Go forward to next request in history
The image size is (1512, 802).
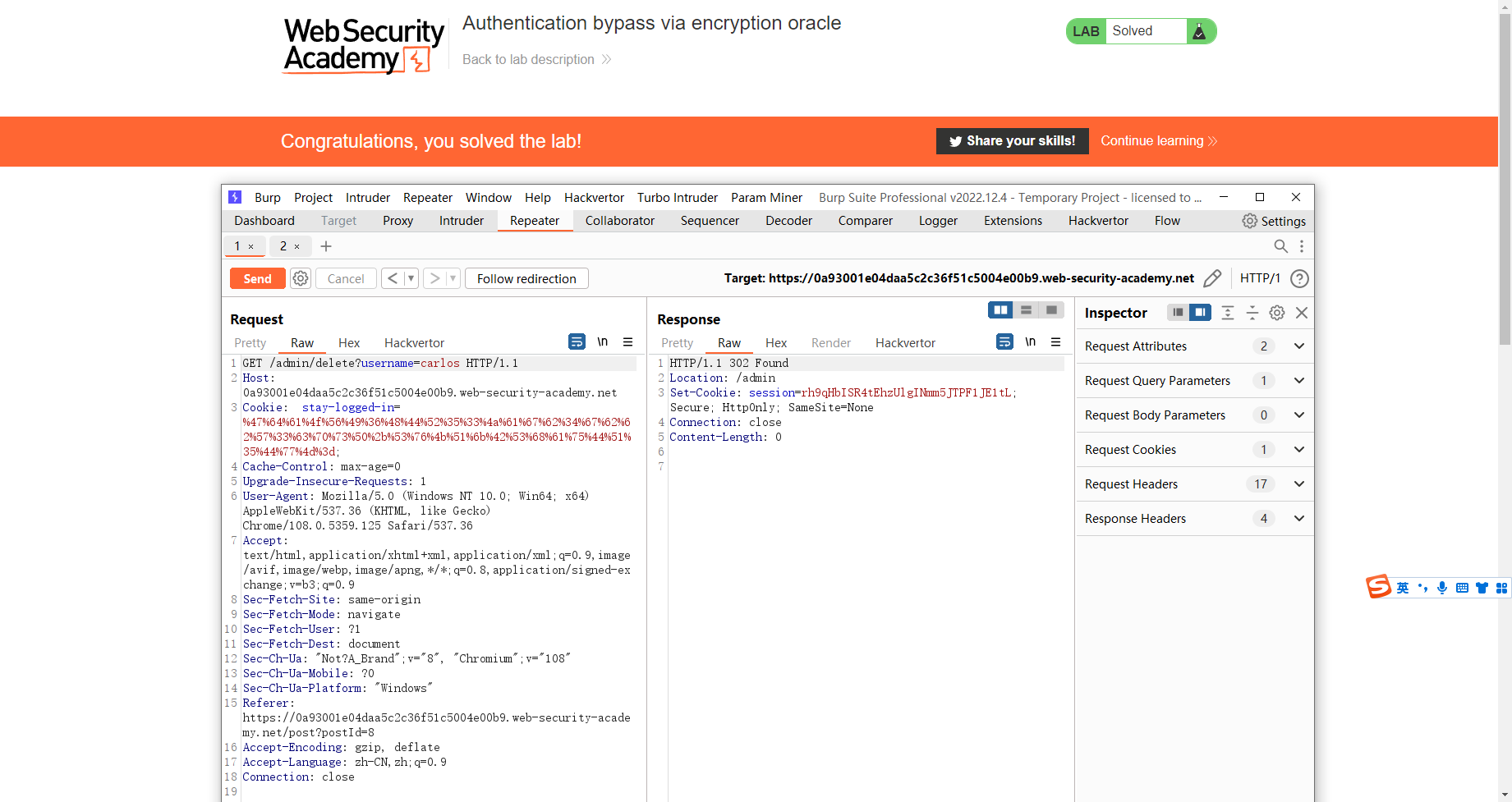[435, 278]
